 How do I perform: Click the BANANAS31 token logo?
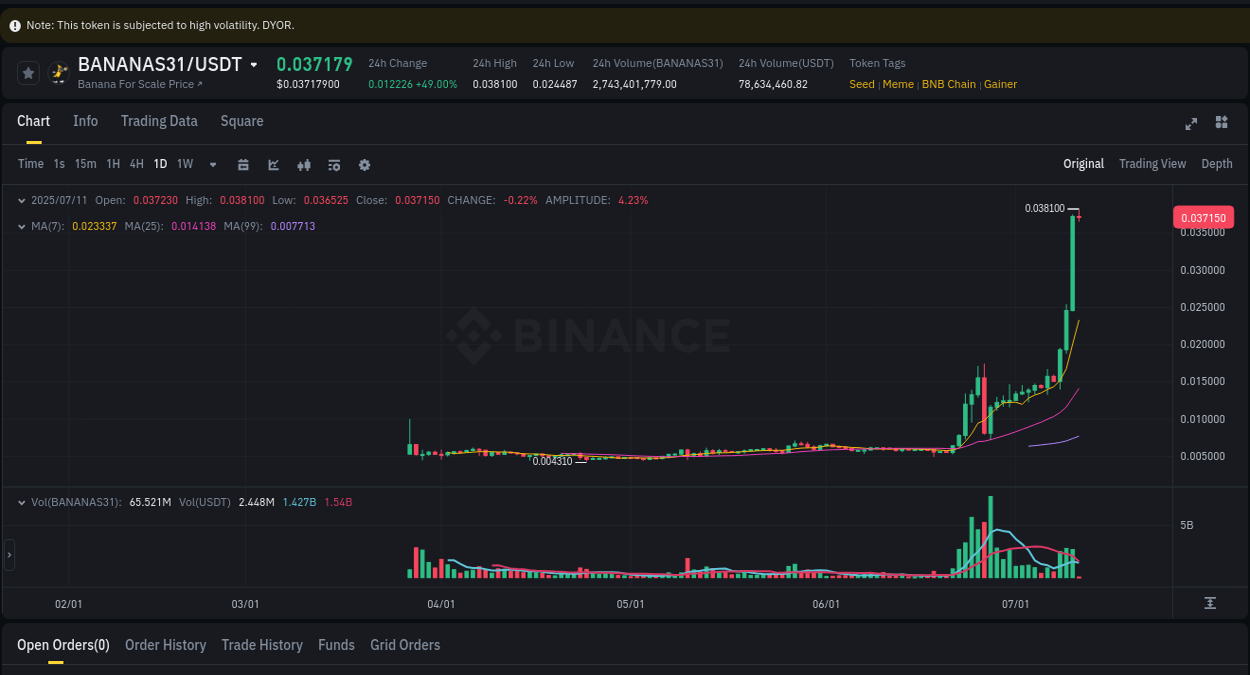[59, 72]
